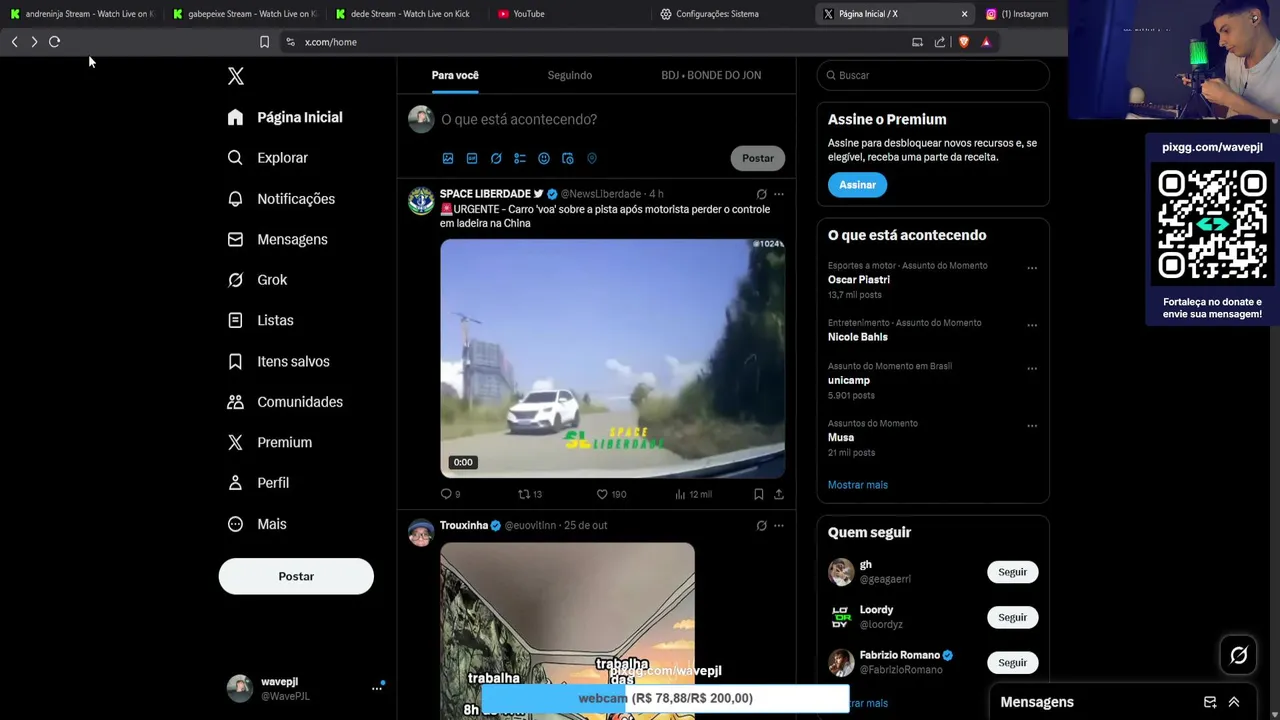The width and height of the screenshot is (1280, 720).
Task: Open Itens salvos in the sidebar
Action: [x=278, y=361]
